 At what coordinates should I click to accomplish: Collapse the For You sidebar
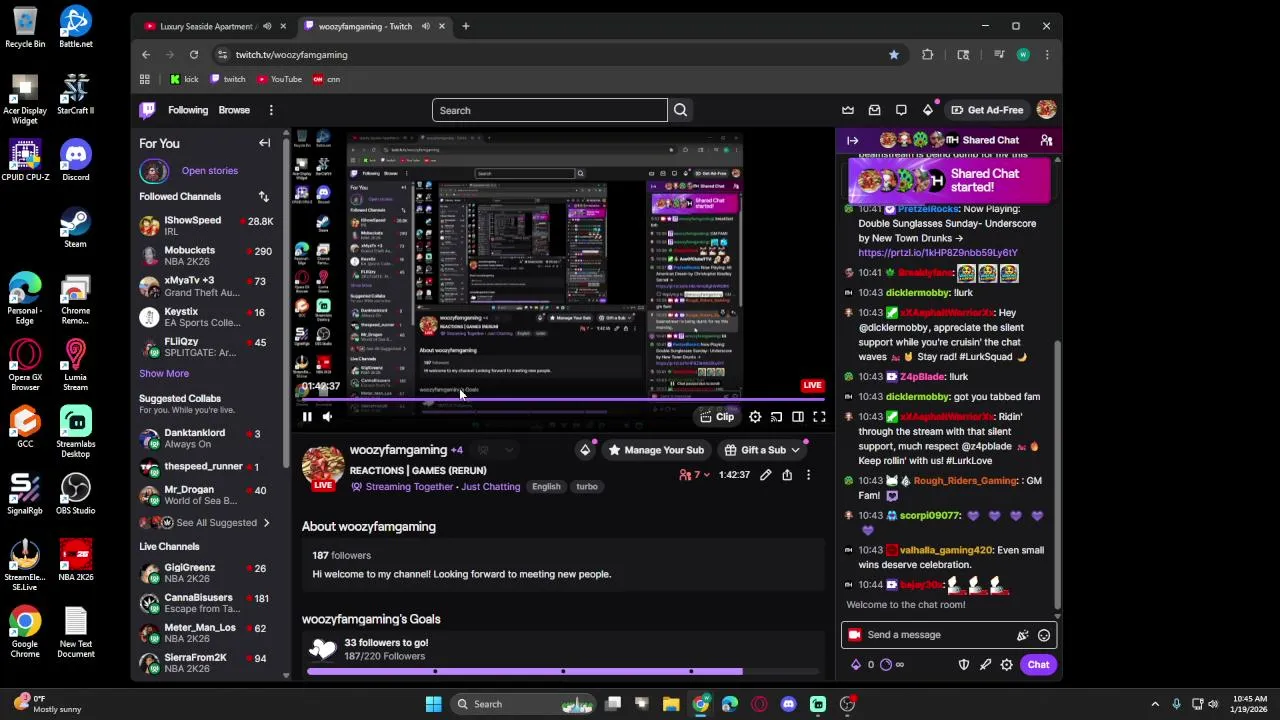coord(264,143)
